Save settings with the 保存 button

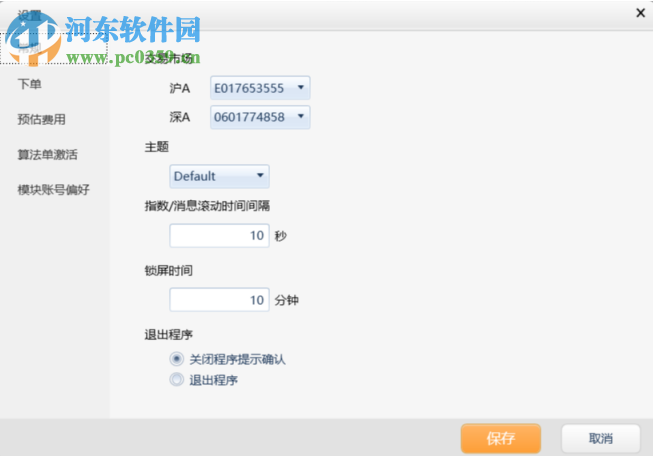[501, 438]
